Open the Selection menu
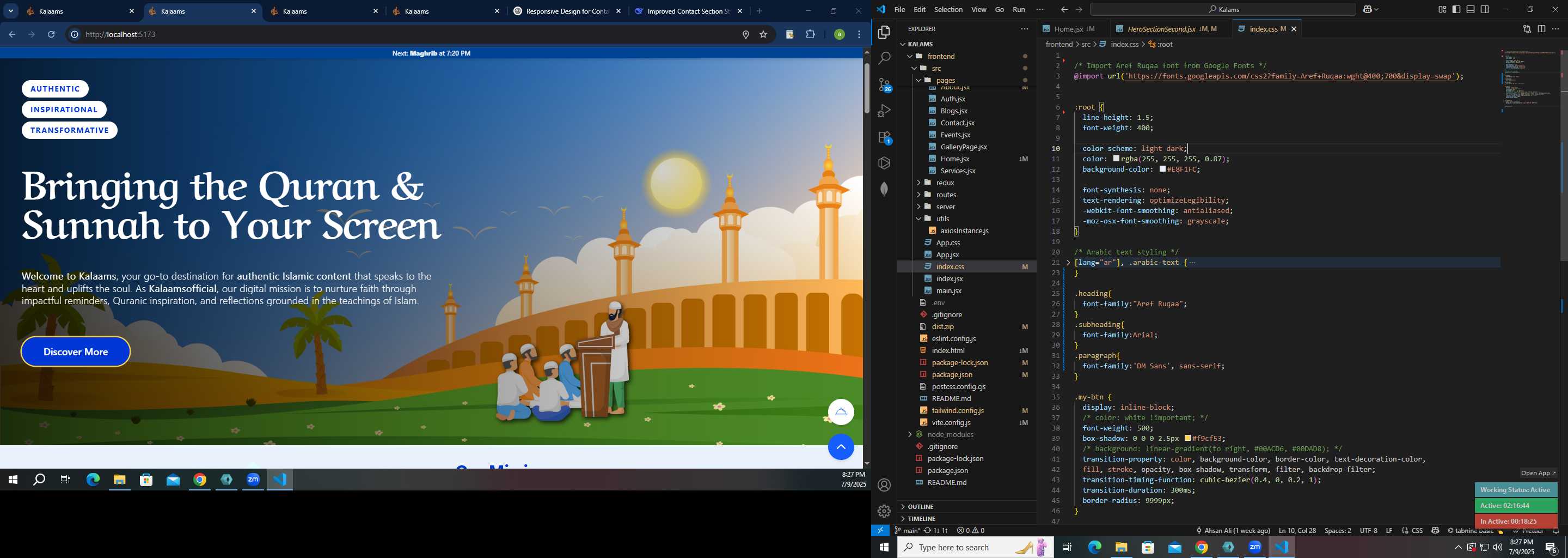This screenshot has height=558, width=1568. point(948,9)
